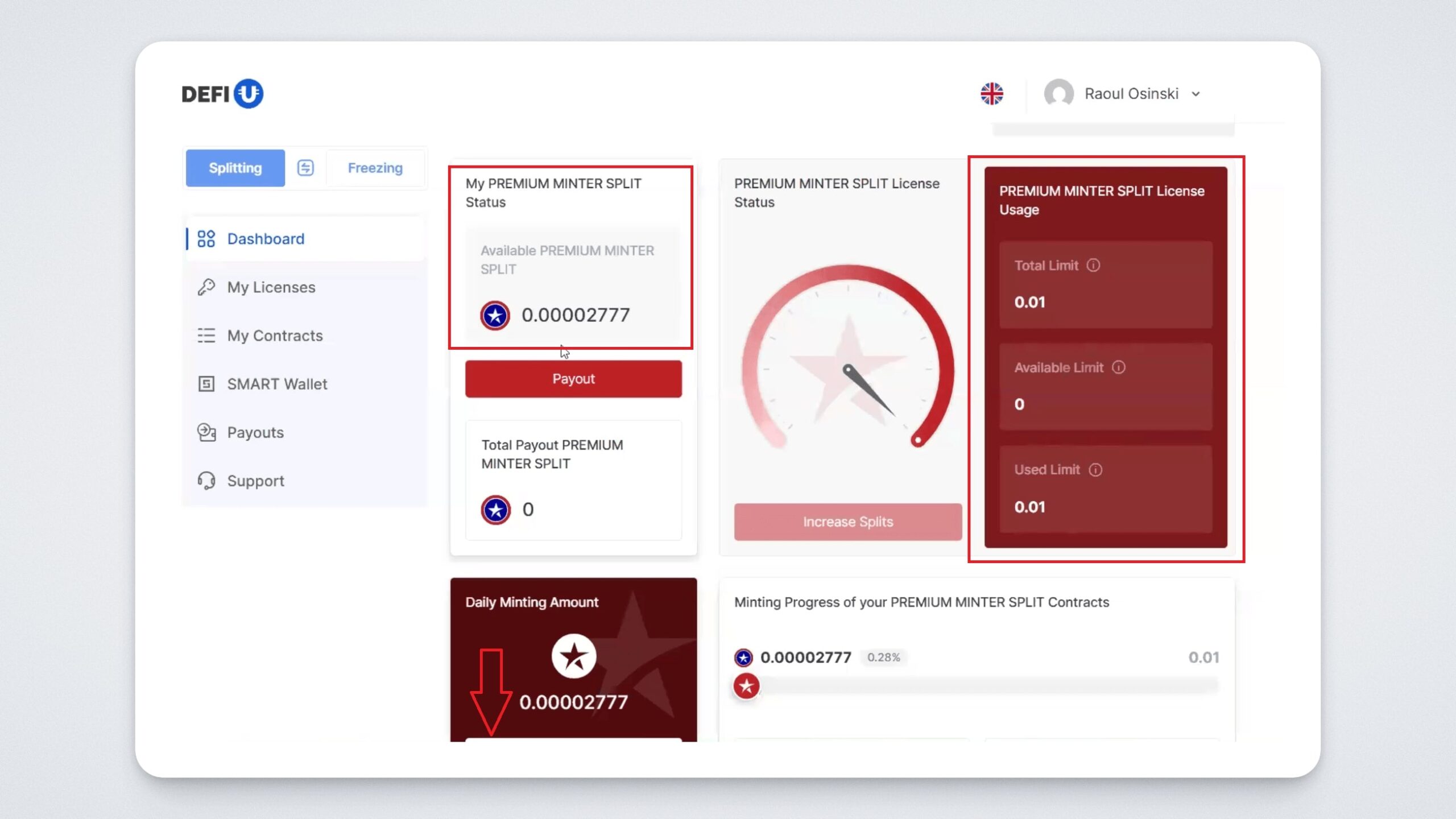The width and height of the screenshot is (1456, 819).
Task: Select Dashboard in the sidebar
Action: [266, 239]
